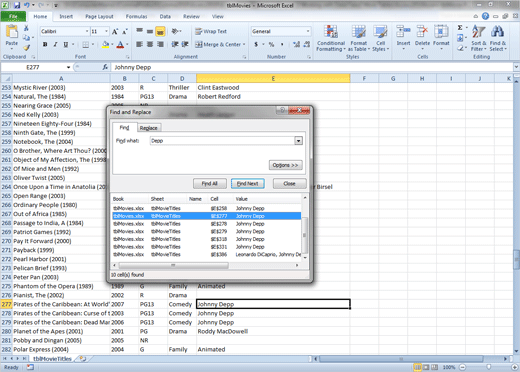Click the Orientation text rotation icon
520x372 pixels.
click(x=175, y=31)
